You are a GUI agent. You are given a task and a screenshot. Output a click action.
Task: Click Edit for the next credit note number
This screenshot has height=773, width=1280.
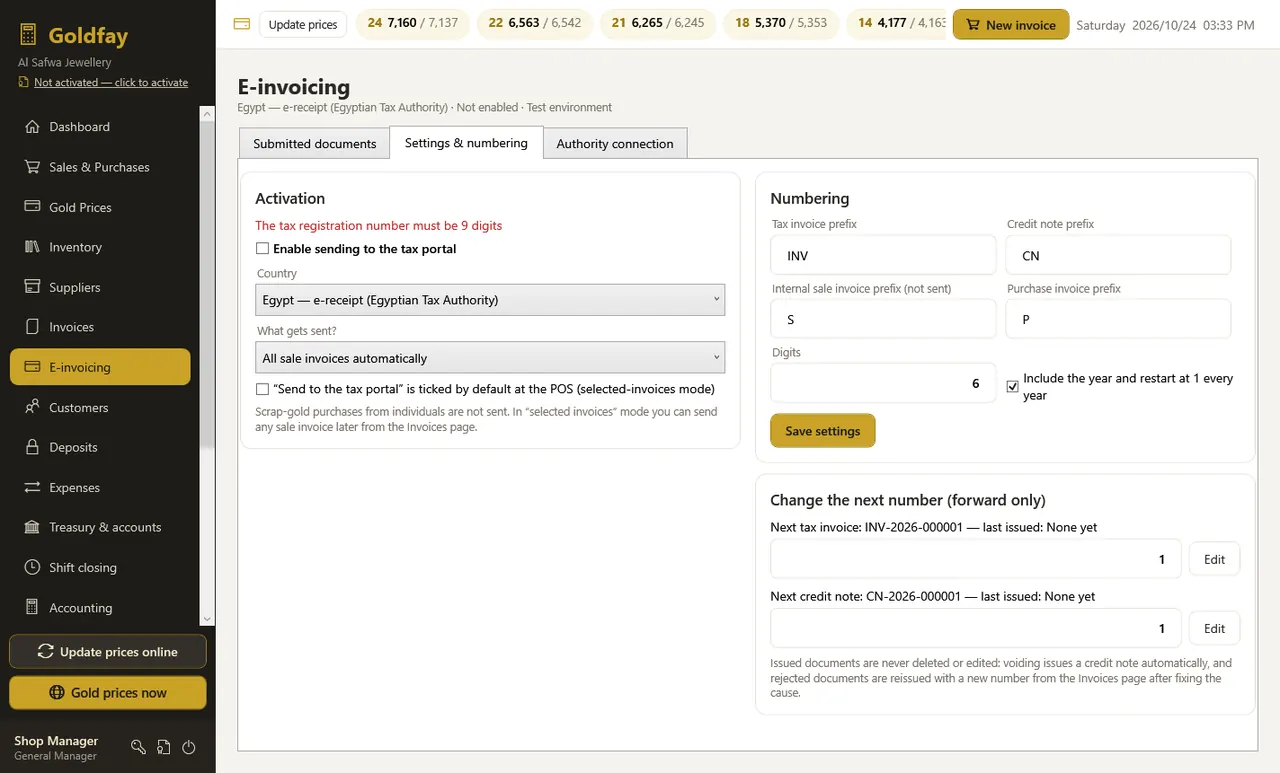pos(1214,628)
